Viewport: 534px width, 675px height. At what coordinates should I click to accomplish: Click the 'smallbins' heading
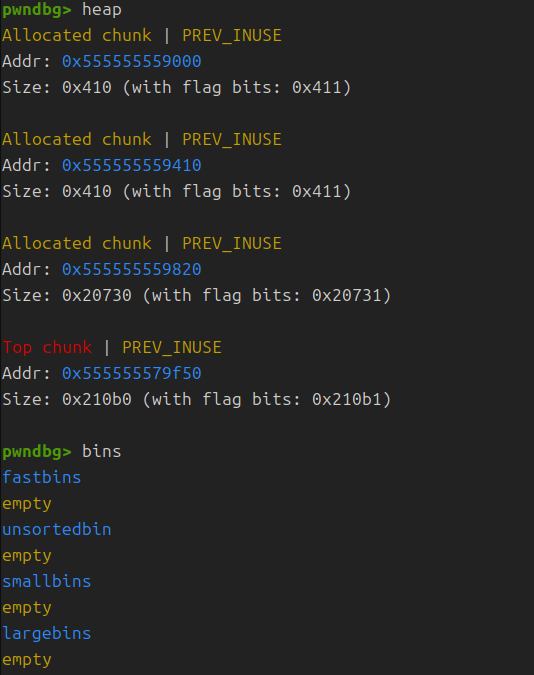point(47,581)
